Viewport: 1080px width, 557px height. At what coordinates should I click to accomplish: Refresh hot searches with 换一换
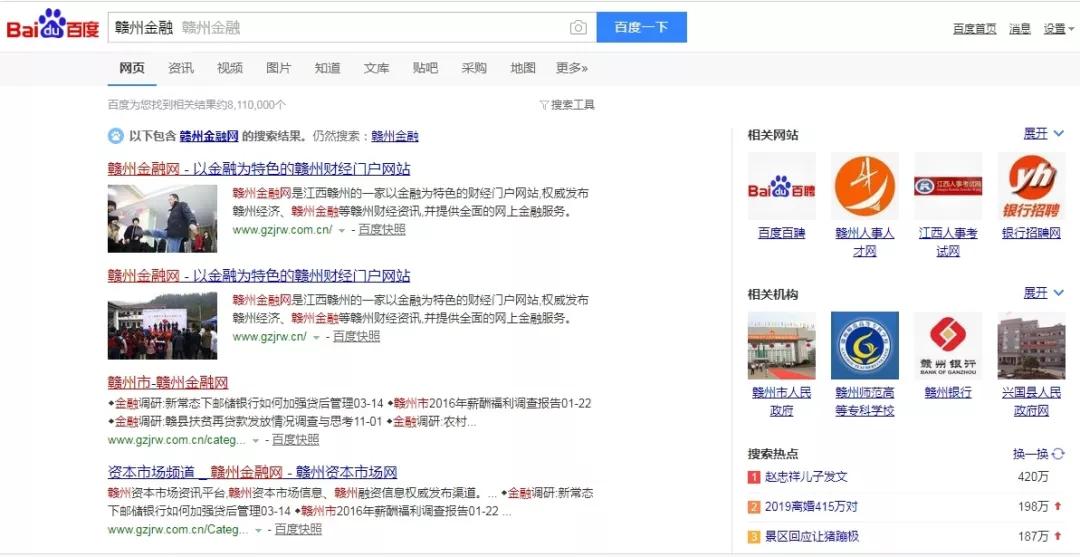pyautogui.click(x=1038, y=454)
